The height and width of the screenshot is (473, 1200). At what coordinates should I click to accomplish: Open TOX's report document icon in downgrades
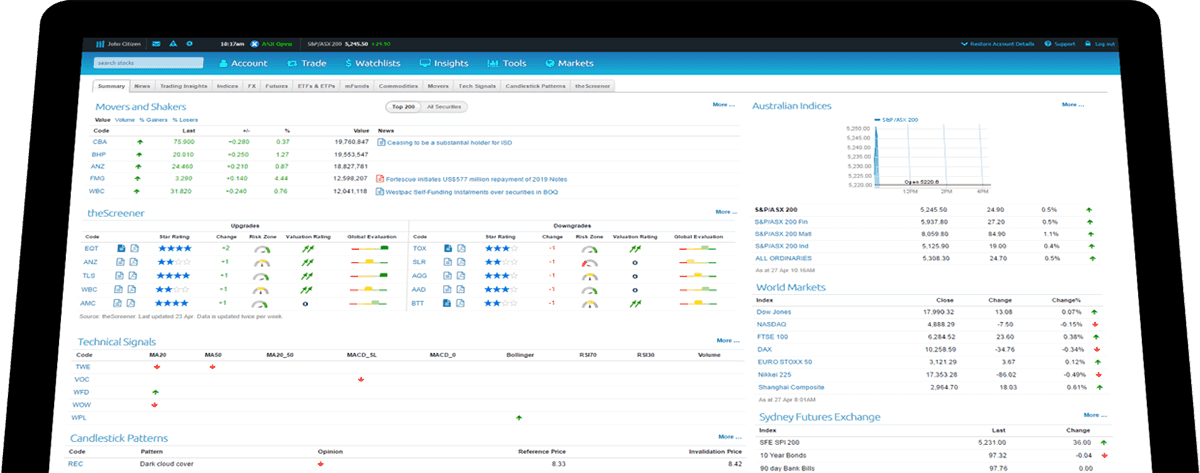(448, 247)
